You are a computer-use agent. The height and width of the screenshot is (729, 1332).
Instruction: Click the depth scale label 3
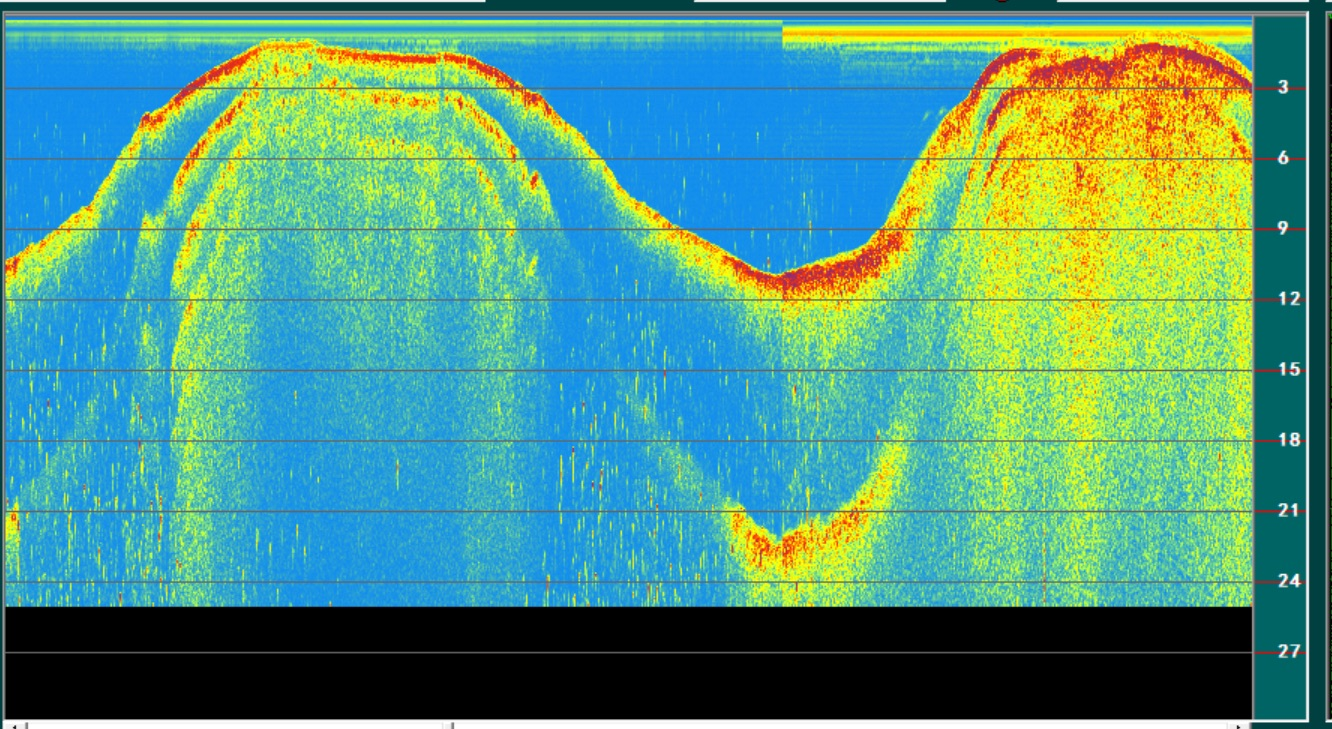(x=1283, y=88)
